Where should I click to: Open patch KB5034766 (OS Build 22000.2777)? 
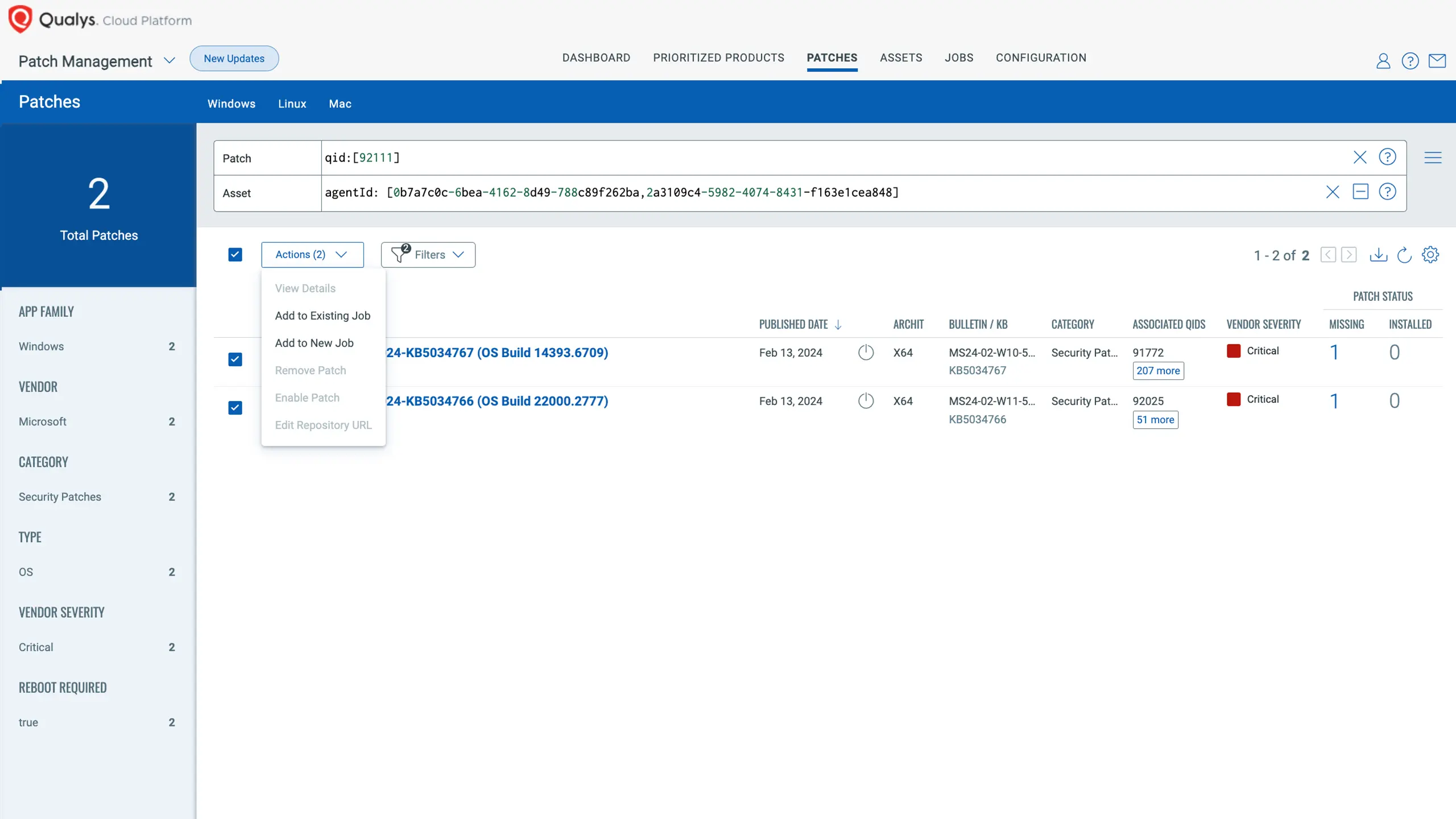pos(497,401)
